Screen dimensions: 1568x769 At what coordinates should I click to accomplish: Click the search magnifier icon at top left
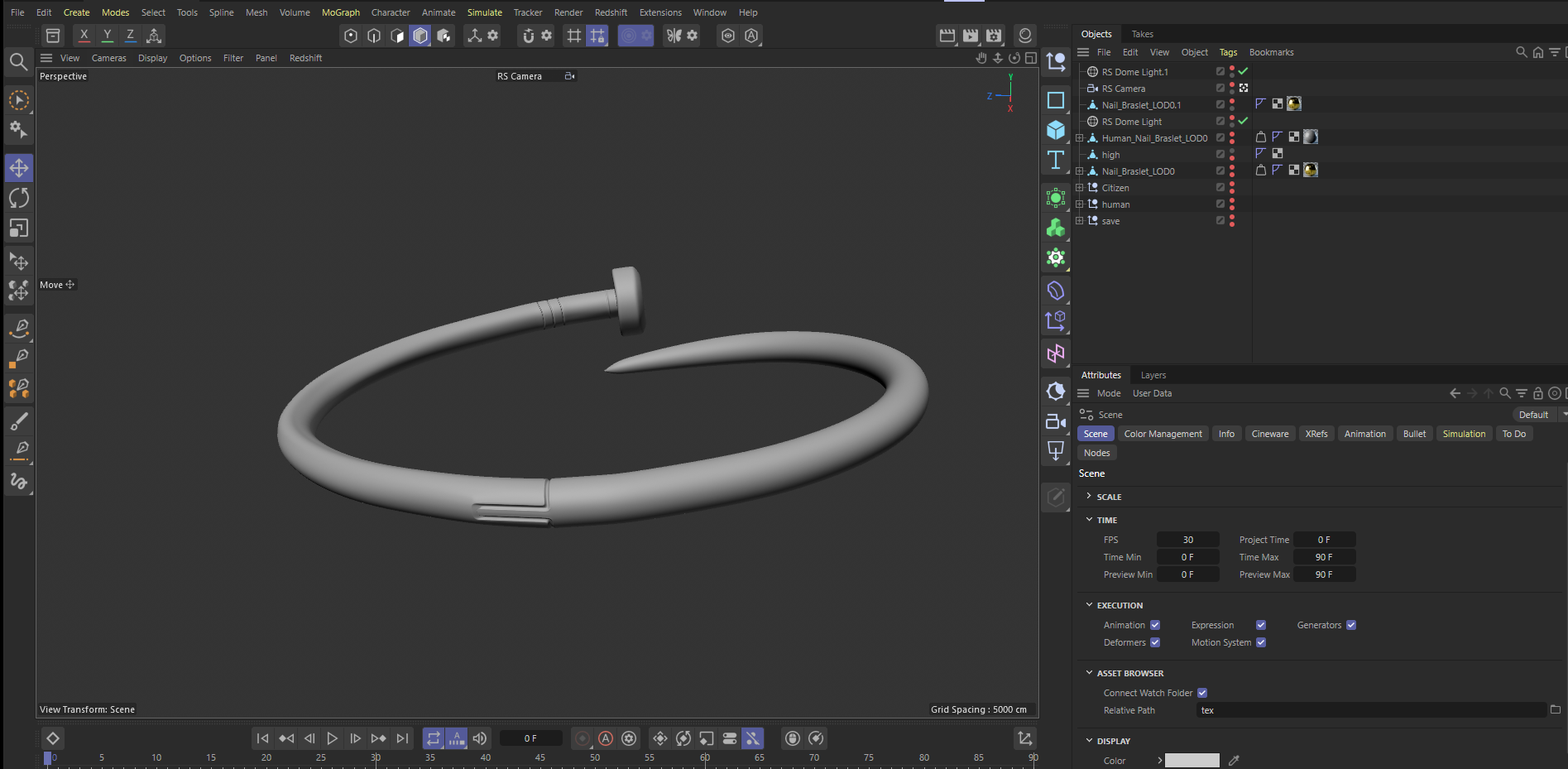[x=18, y=61]
